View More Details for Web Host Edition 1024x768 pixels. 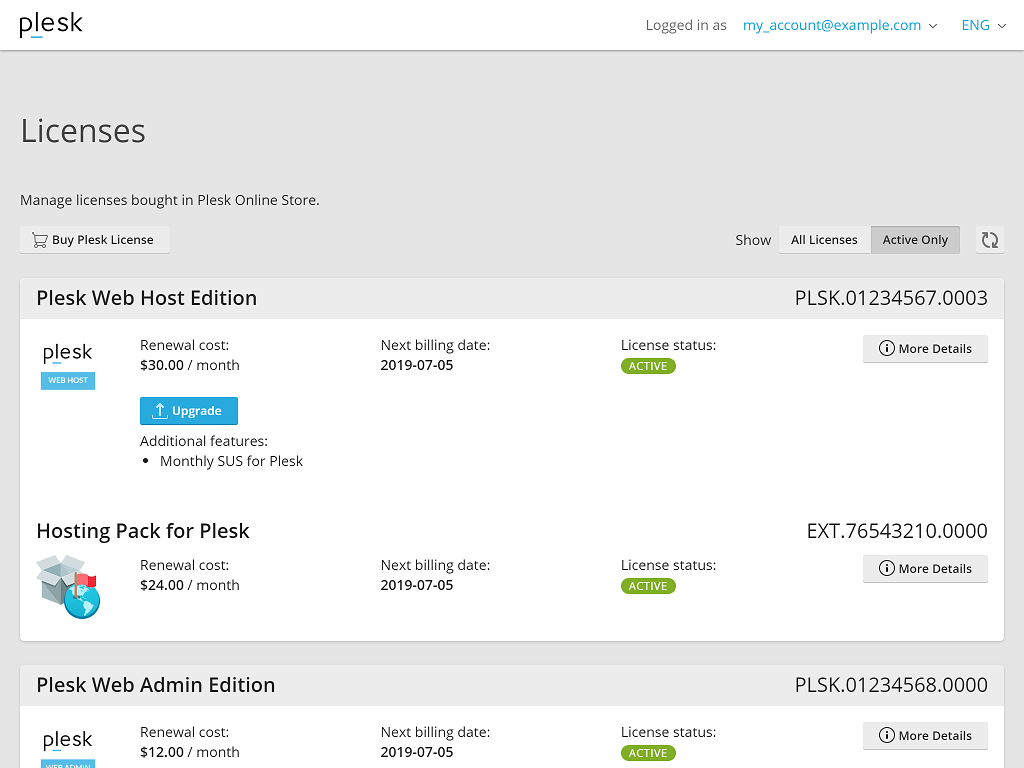pos(925,349)
